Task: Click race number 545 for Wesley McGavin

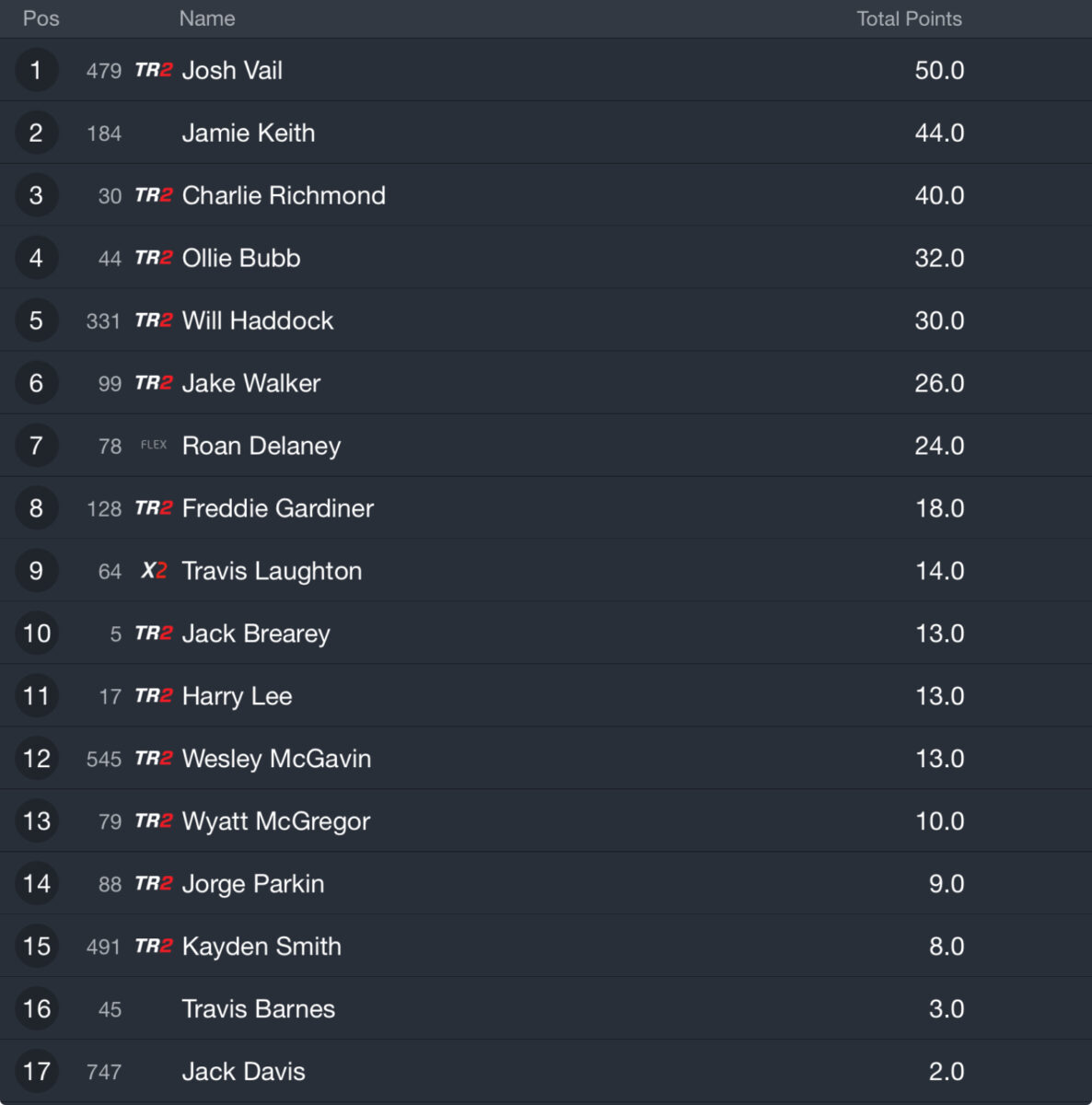Action: (104, 759)
